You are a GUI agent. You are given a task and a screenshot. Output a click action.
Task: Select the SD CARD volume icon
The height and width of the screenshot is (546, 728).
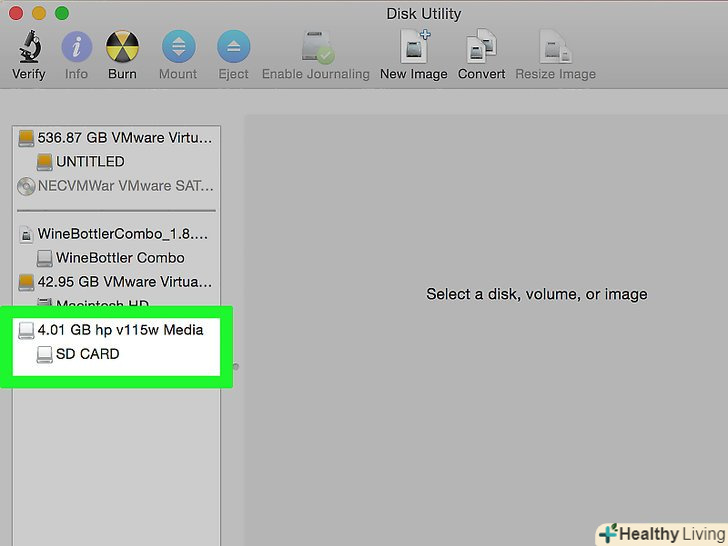pos(45,354)
